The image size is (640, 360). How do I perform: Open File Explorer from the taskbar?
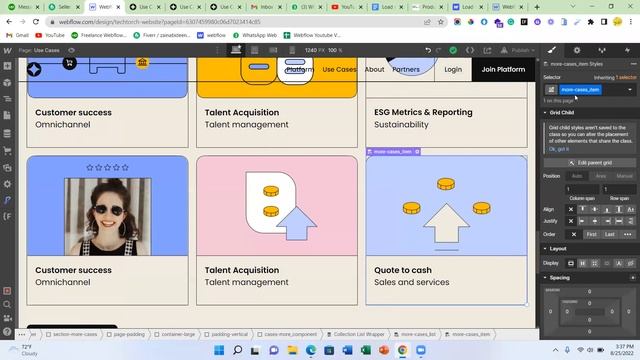[292, 350]
